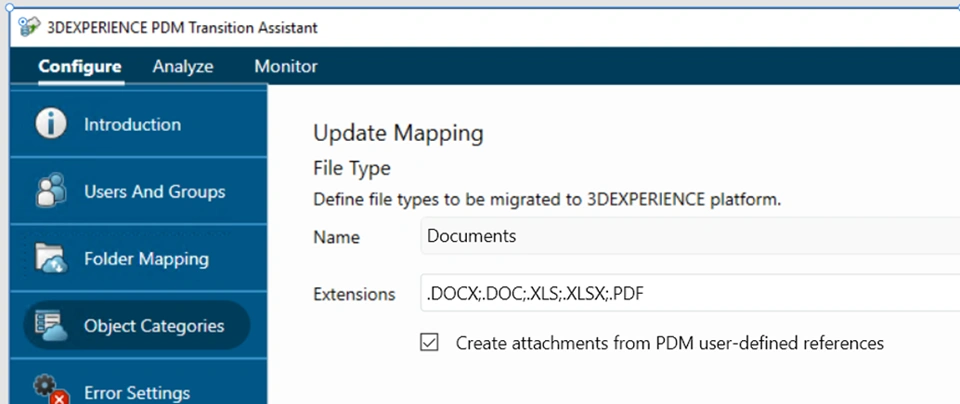Select Object Categories sidebar item
The image size is (960, 404).
coord(154,325)
